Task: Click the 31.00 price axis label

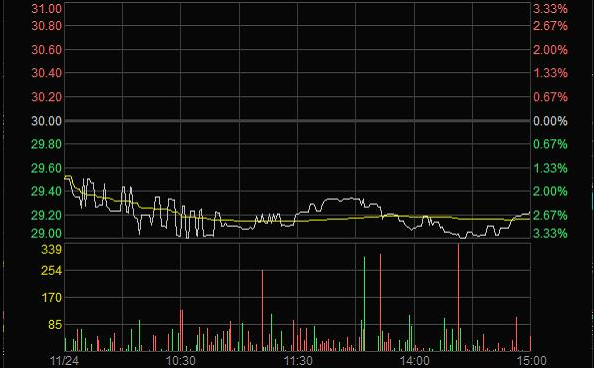Action: click(46, 8)
